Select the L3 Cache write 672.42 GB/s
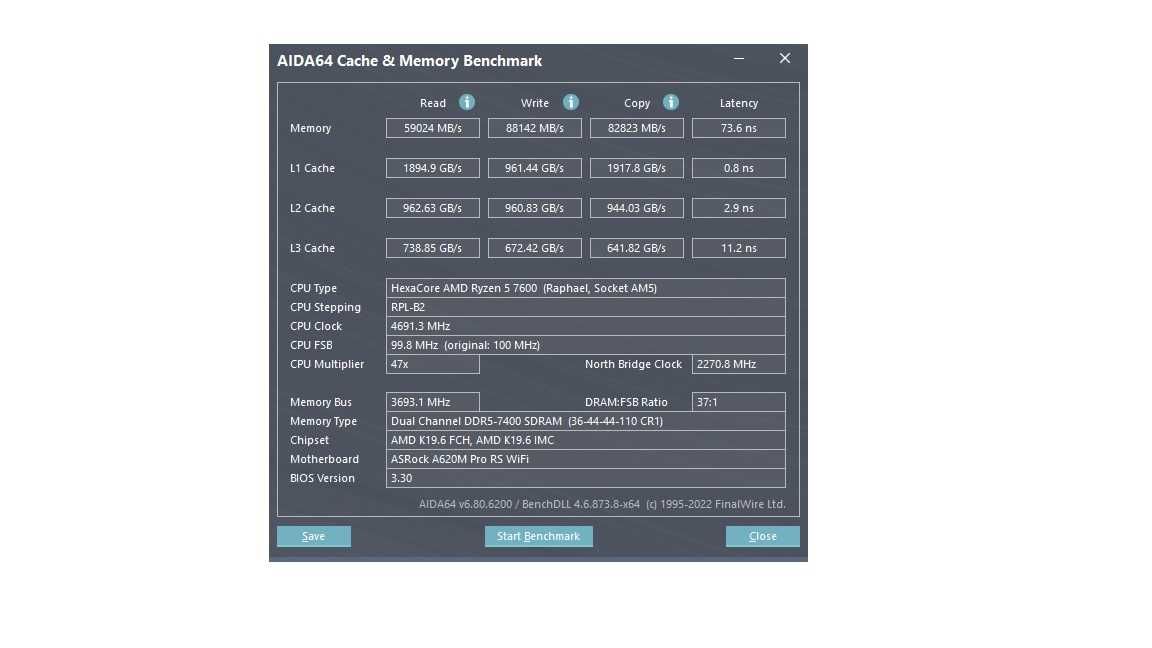This screenshot has height=648, width=1152. click(x=535, y=248)
